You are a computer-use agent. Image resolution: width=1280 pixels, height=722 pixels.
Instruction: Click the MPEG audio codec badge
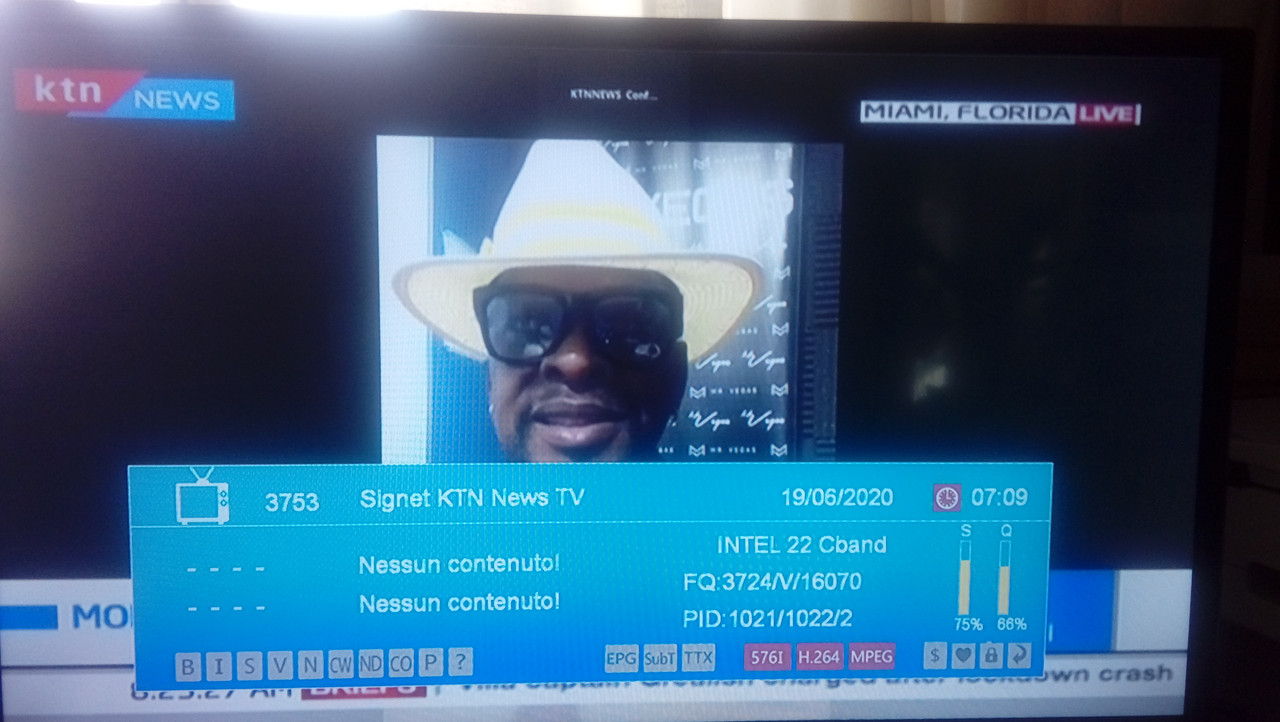click(x=871, y=656)
